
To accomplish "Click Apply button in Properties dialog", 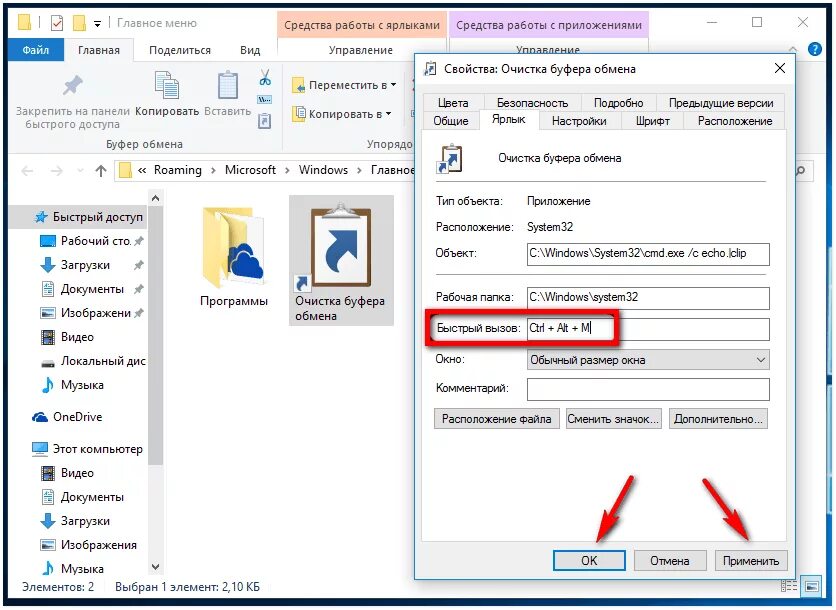I will point(751,560).
